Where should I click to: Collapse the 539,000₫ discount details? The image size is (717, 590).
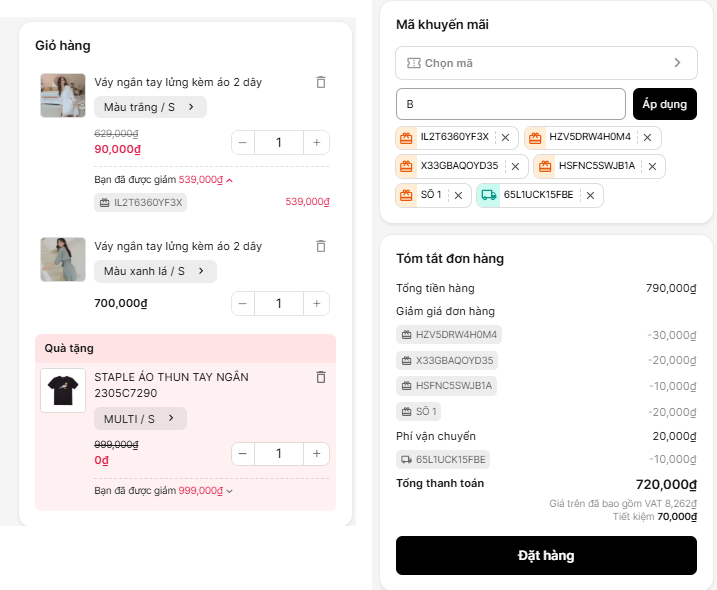coord(229,180)
